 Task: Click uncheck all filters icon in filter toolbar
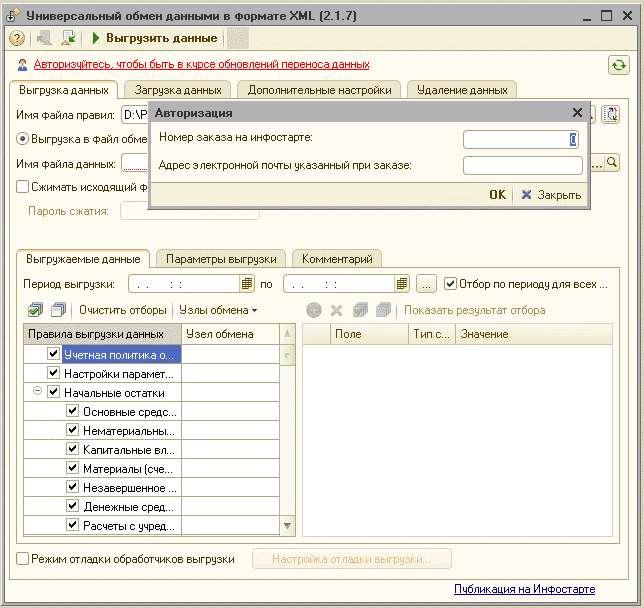(383, 310)
